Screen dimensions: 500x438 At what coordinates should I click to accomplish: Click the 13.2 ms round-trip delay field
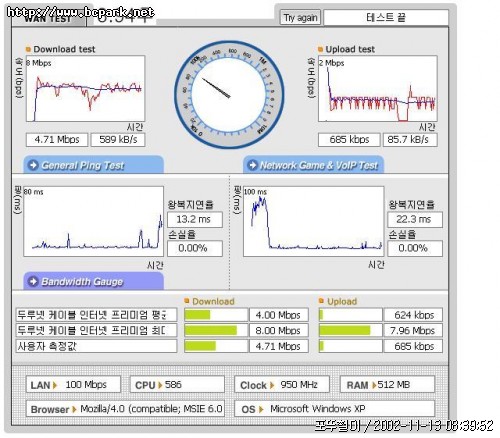point(195,220)
